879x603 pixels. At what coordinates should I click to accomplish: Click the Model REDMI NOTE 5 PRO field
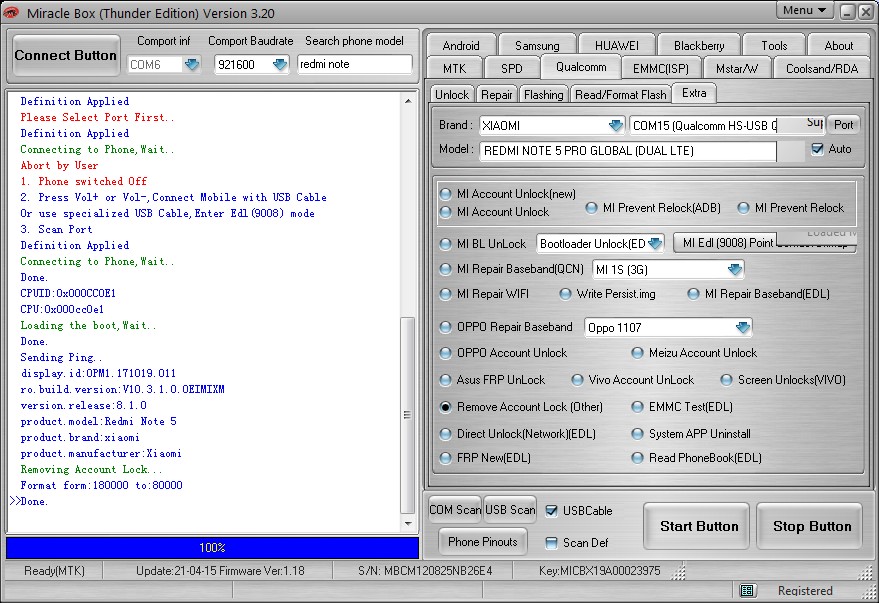point(628,151)
